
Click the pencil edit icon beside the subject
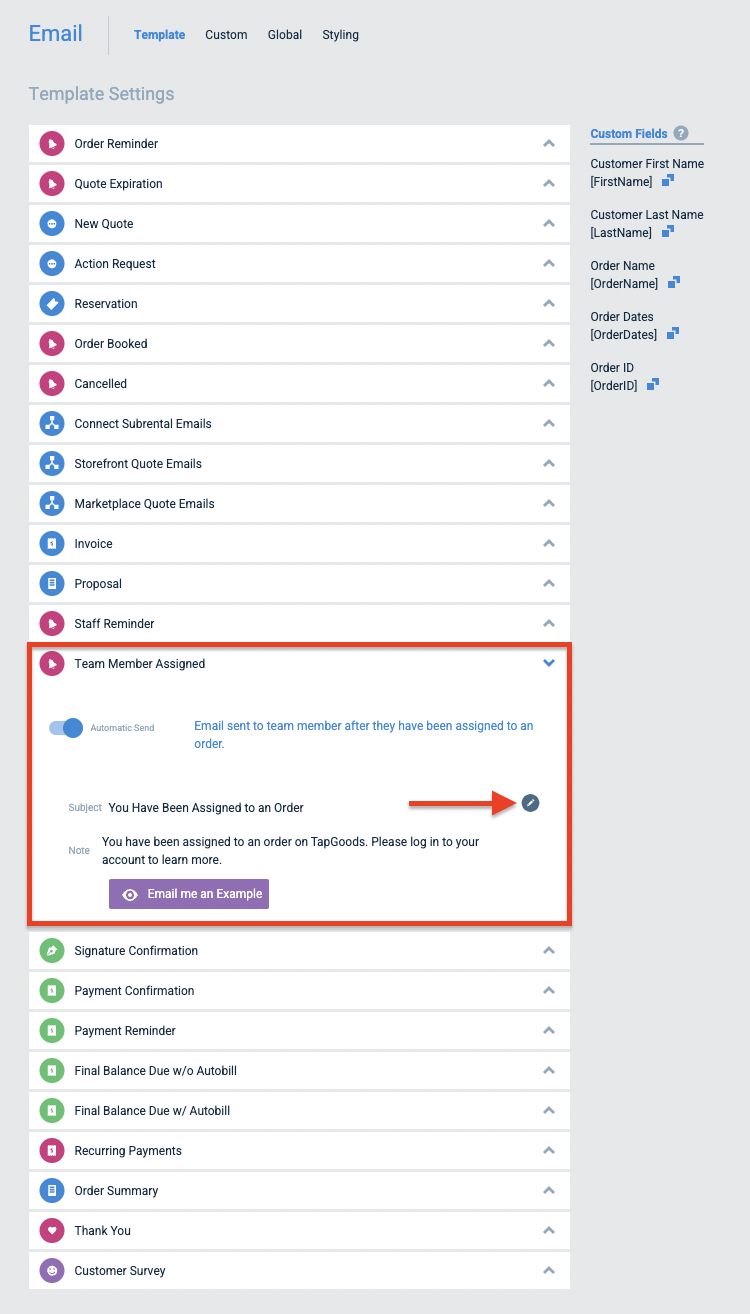[531, 802]
